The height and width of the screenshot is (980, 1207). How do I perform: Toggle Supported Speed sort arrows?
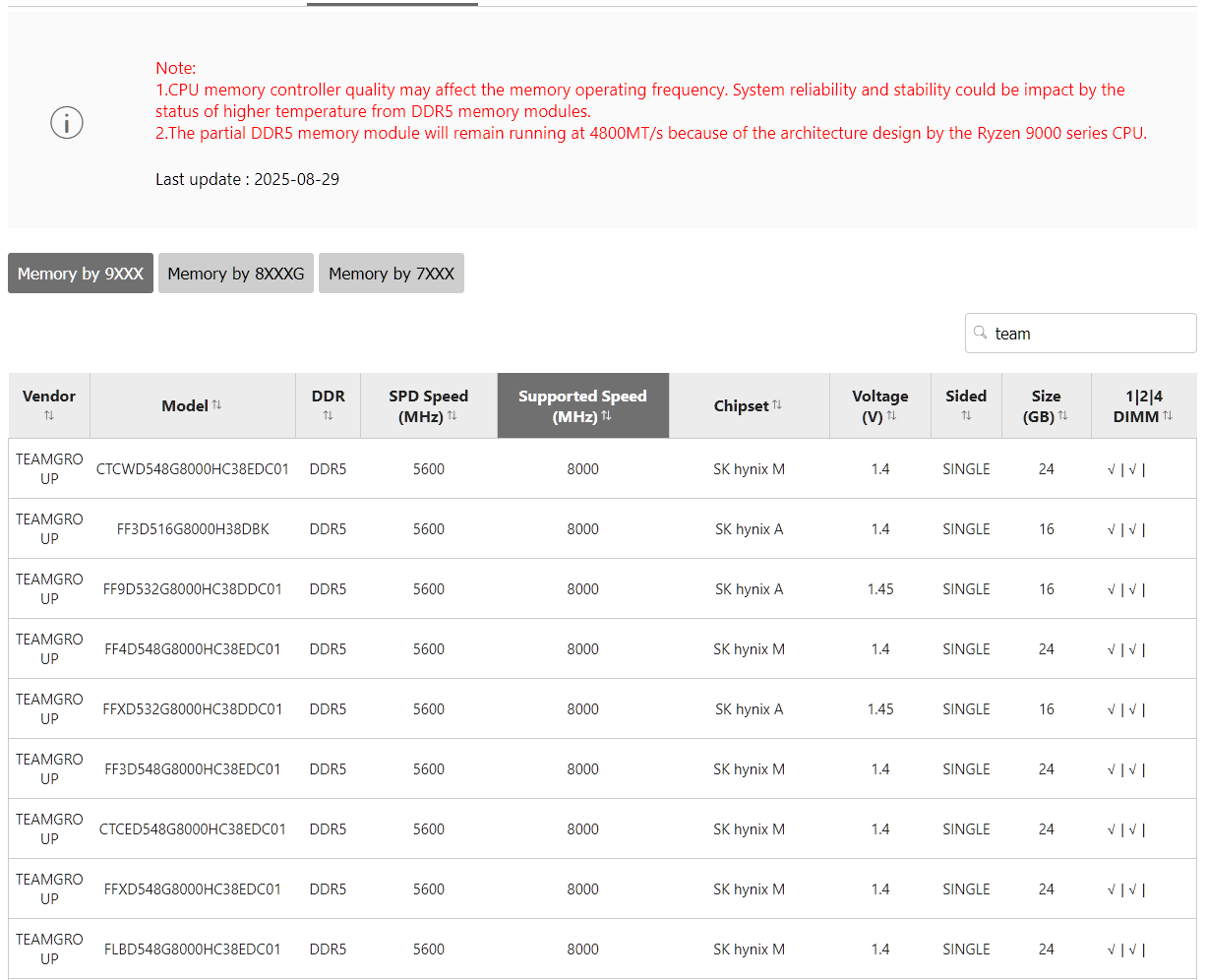(x=607, y=416)
